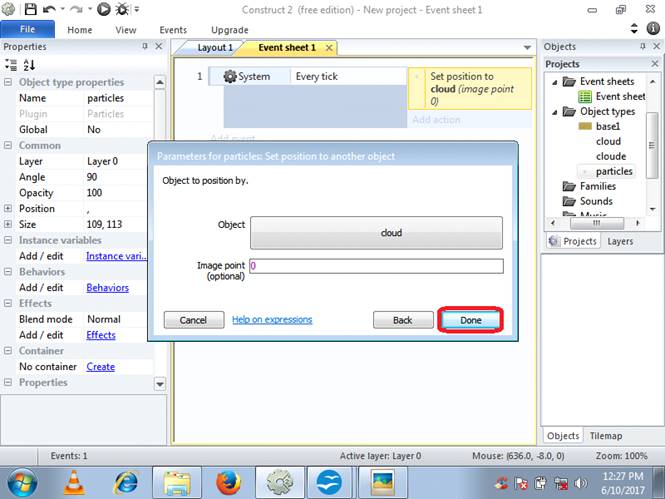The width and height of the screenshot is (665, 499).
Task: Click the Sounds folder icon
Action: click(569, 201)
